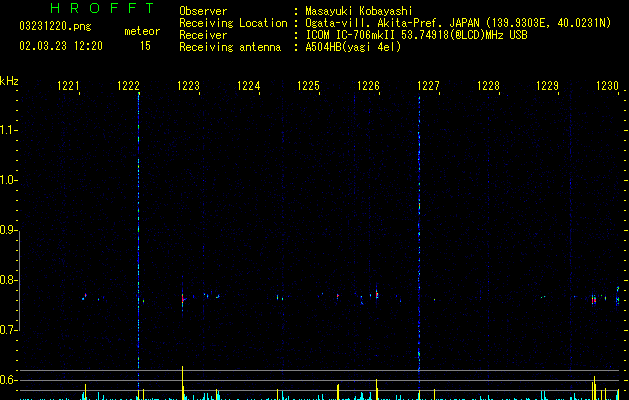This screenshot has height=400, width=629.
Task: Click the 'Observer' field label
Action: click(x=203, y=11)
